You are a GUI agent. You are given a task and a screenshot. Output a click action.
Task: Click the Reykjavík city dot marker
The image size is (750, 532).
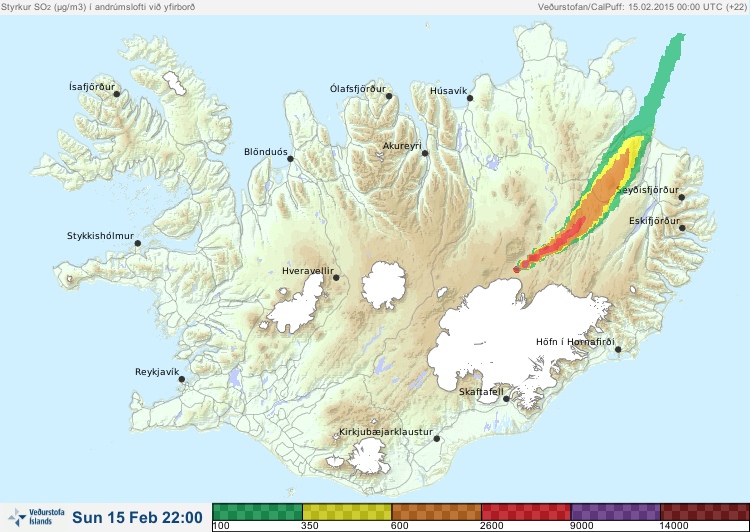click(182, 379)
